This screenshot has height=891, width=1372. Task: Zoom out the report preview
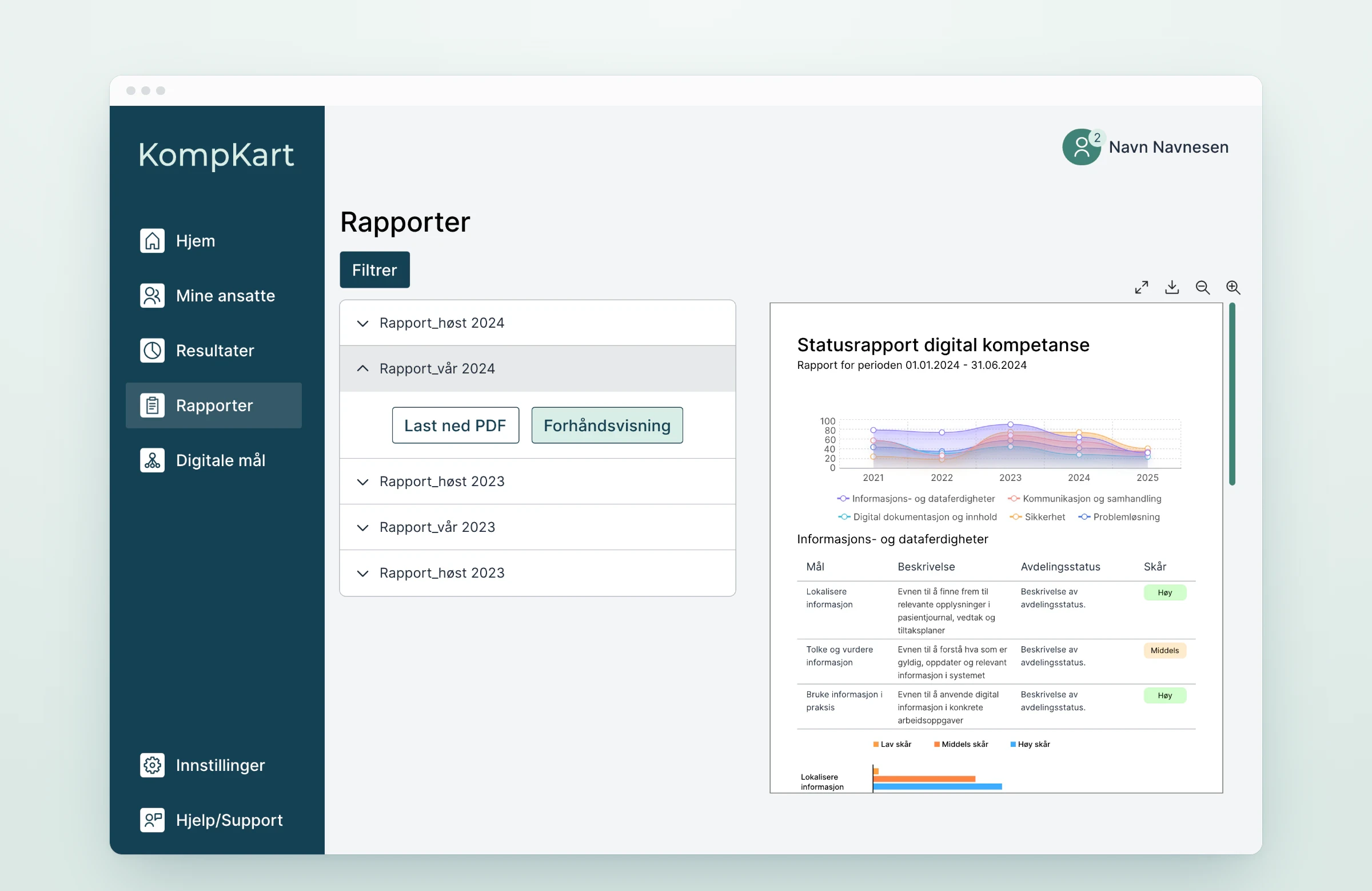(x=1203, y=287)
